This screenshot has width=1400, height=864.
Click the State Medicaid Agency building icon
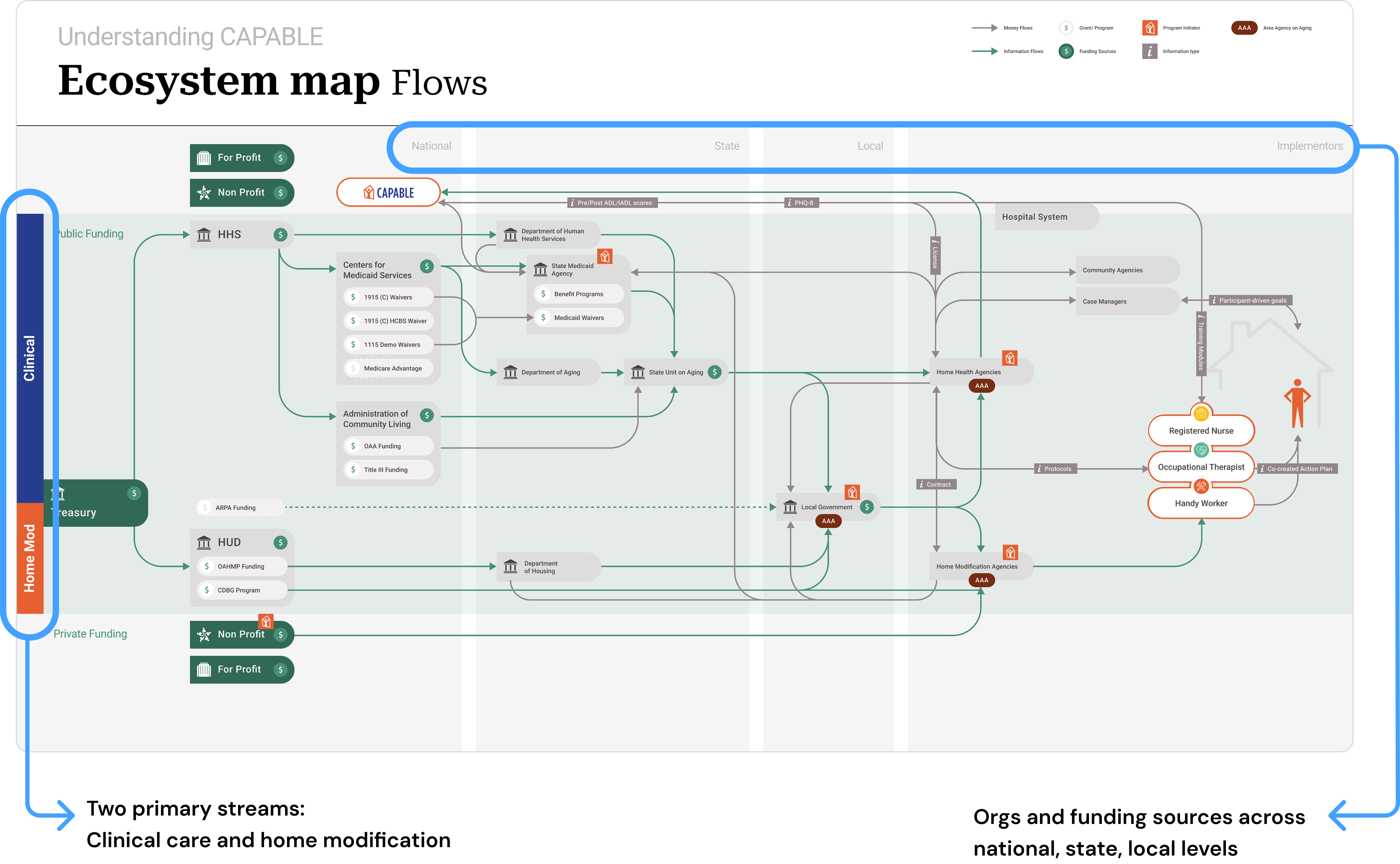540,270
